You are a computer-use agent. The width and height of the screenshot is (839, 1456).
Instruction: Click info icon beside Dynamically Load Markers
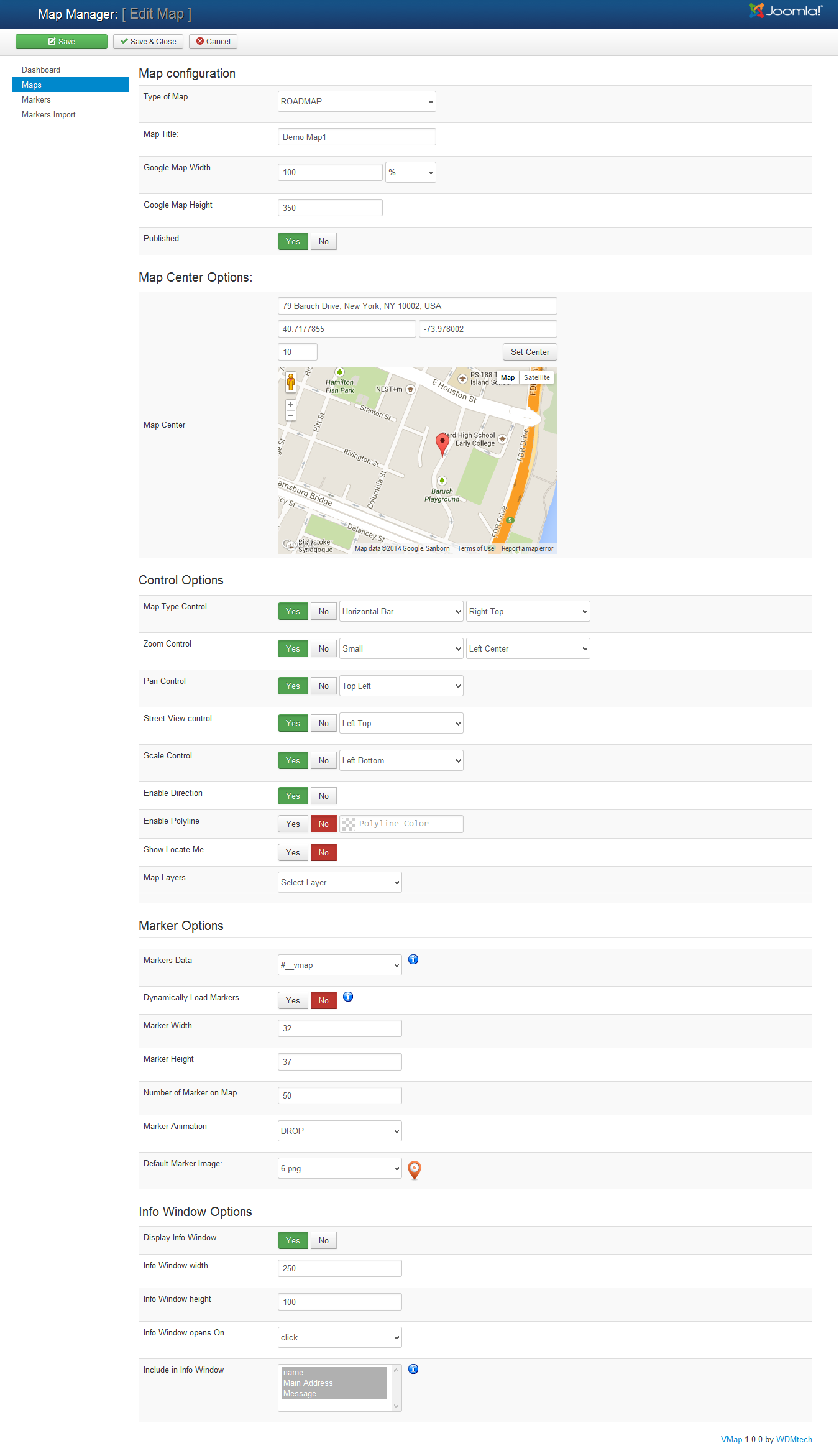point(348,997)
